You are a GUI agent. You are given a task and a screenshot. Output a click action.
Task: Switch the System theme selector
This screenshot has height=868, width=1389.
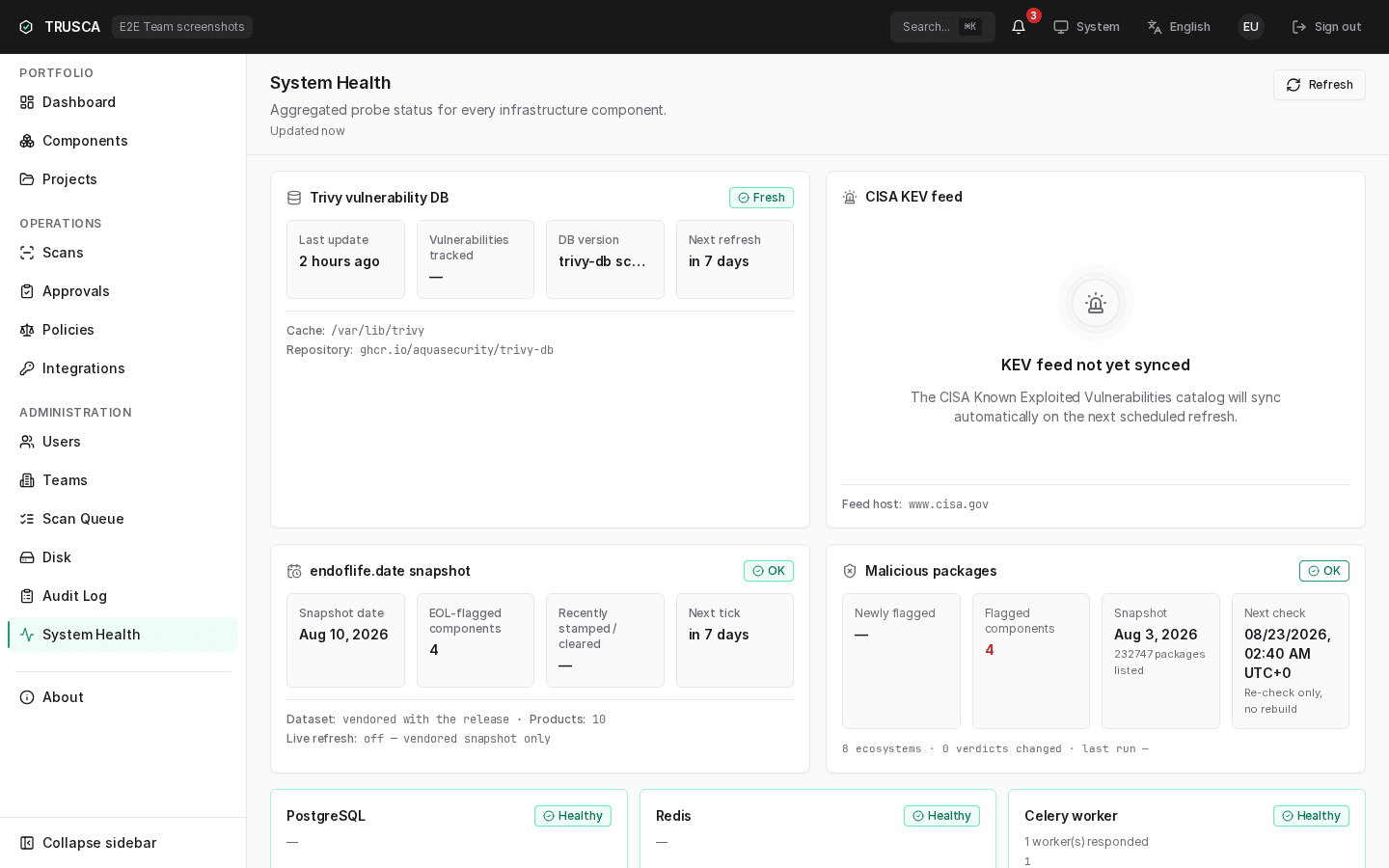pos(1086,27)
